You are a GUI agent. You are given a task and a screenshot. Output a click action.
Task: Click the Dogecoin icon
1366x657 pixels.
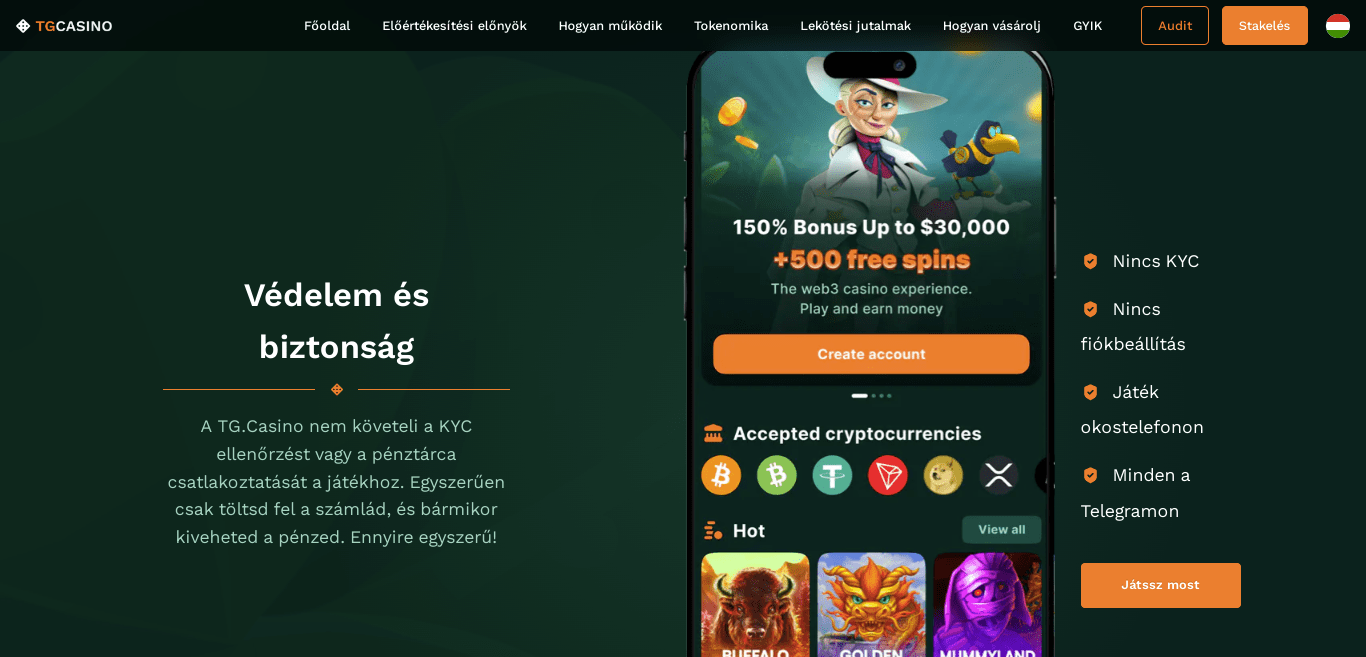click(943, 475)
